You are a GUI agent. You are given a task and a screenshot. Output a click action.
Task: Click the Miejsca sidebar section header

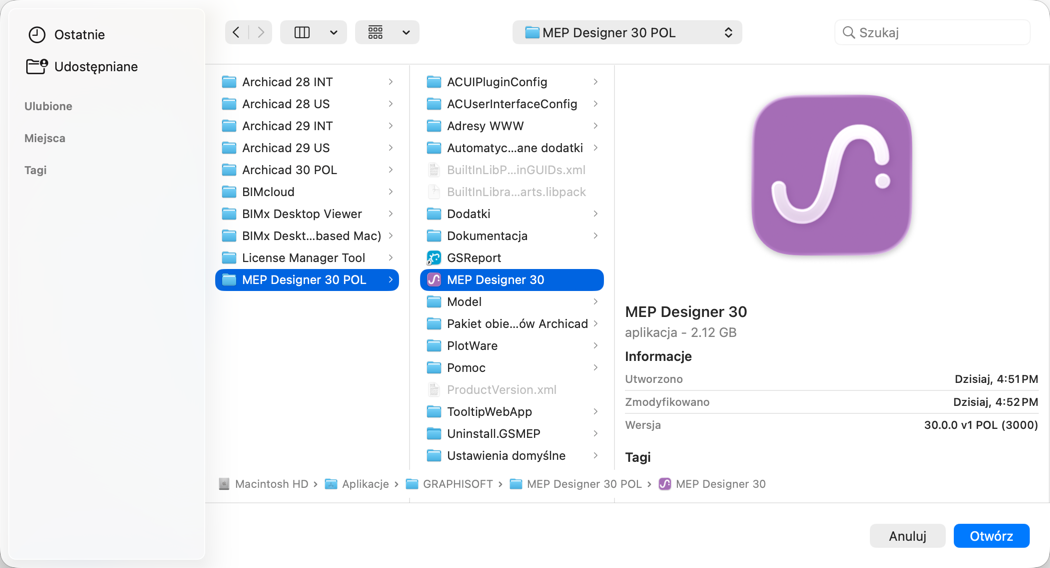pos(45,138)
